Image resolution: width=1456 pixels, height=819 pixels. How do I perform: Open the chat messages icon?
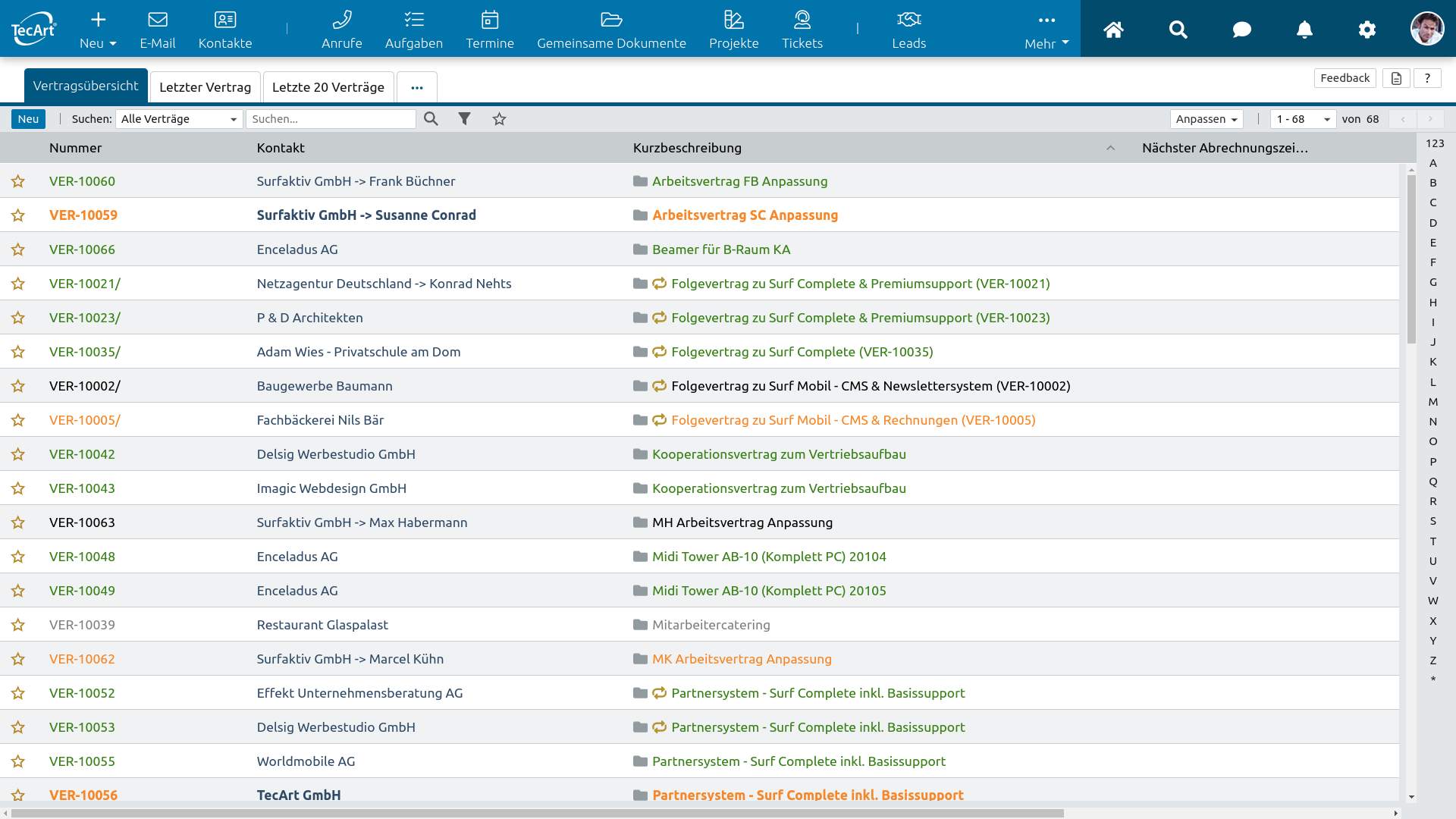[x=1241, y=30]
